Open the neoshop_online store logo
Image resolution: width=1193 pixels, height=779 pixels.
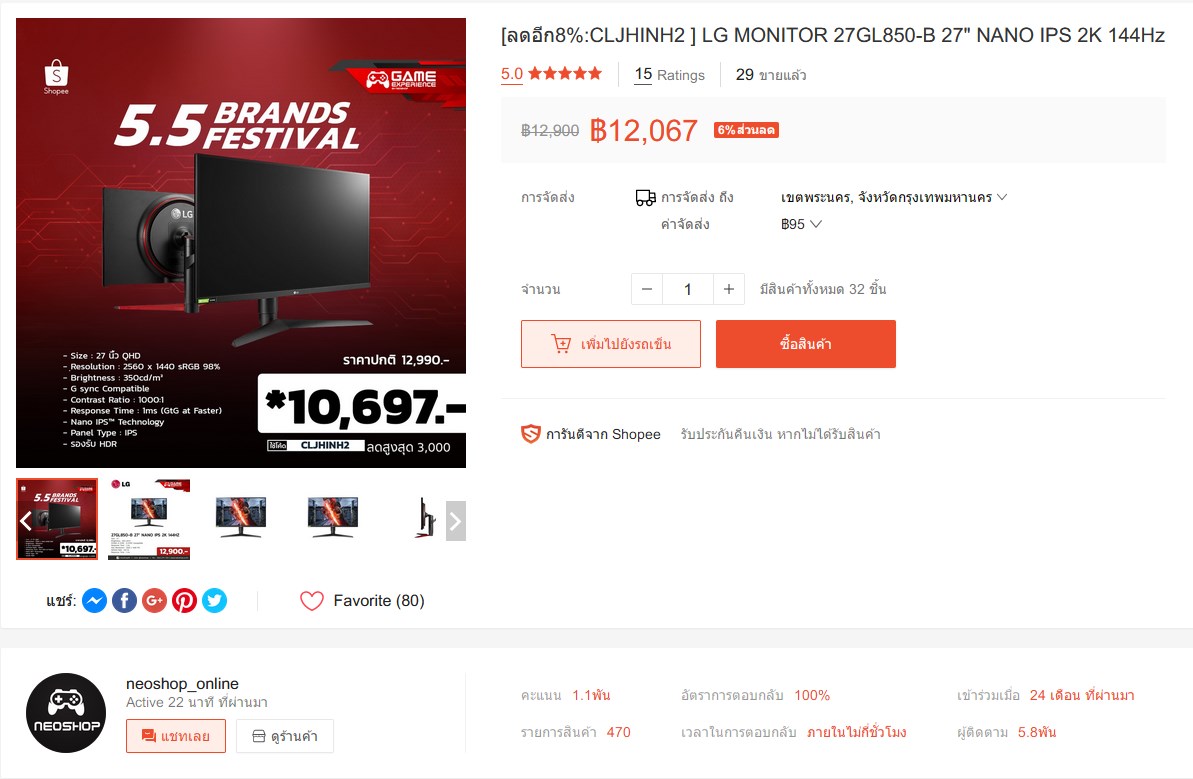(x=66, y=713)
